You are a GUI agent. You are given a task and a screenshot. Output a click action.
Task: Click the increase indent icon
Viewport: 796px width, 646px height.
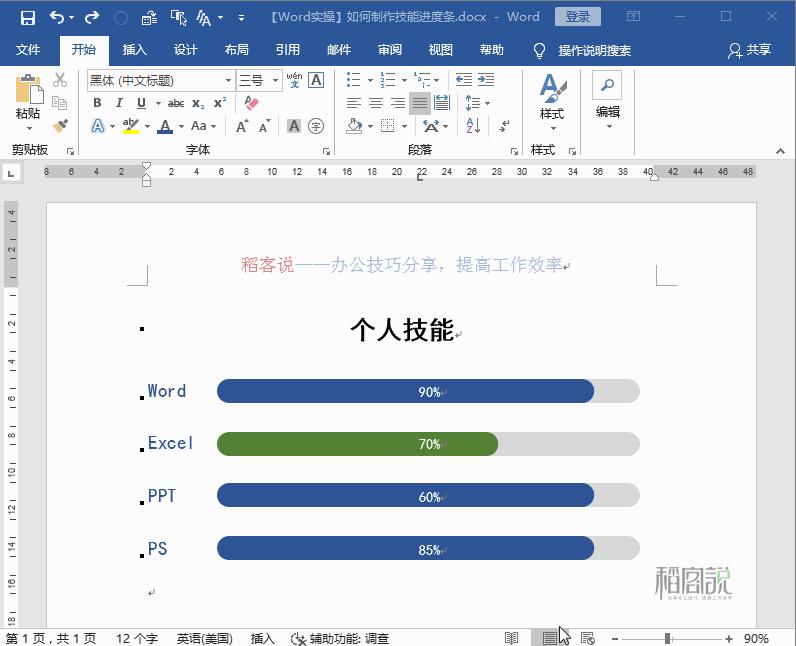[486, 80]
